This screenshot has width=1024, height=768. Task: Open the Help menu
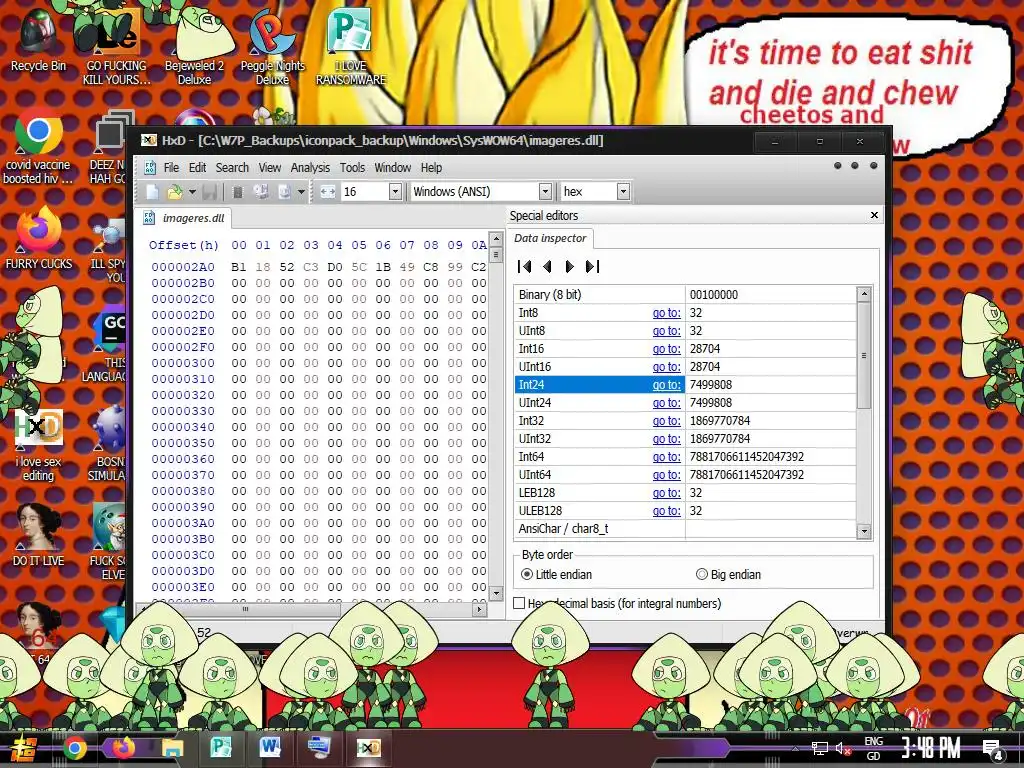coord(431,168)
